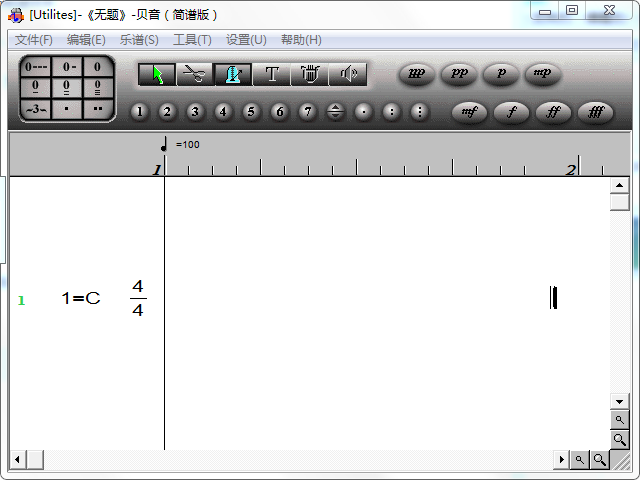Toggle the metronome tool button
640x480 pixels.
click(x=233, y=75)
